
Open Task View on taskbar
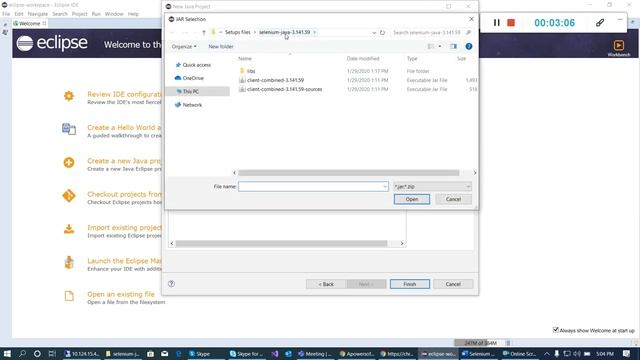(52, 353)
